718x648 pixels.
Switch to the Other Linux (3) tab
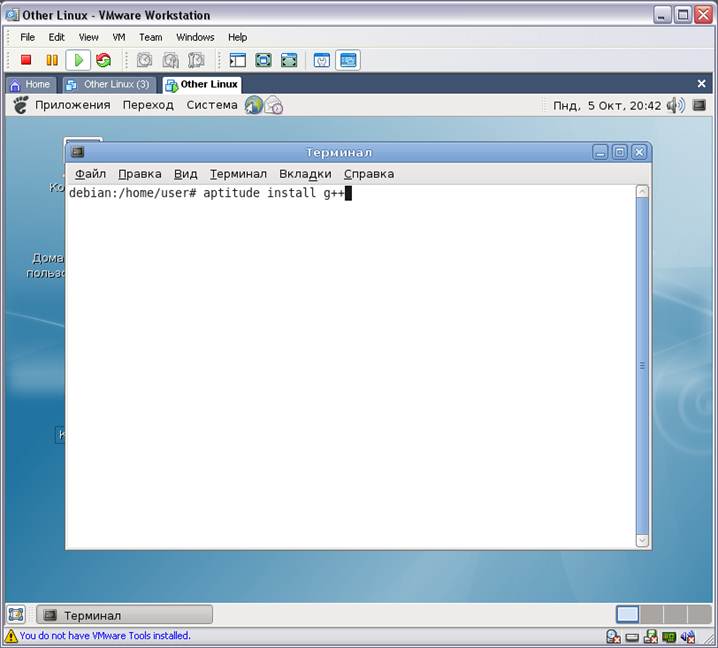click(x=109, y=85)
